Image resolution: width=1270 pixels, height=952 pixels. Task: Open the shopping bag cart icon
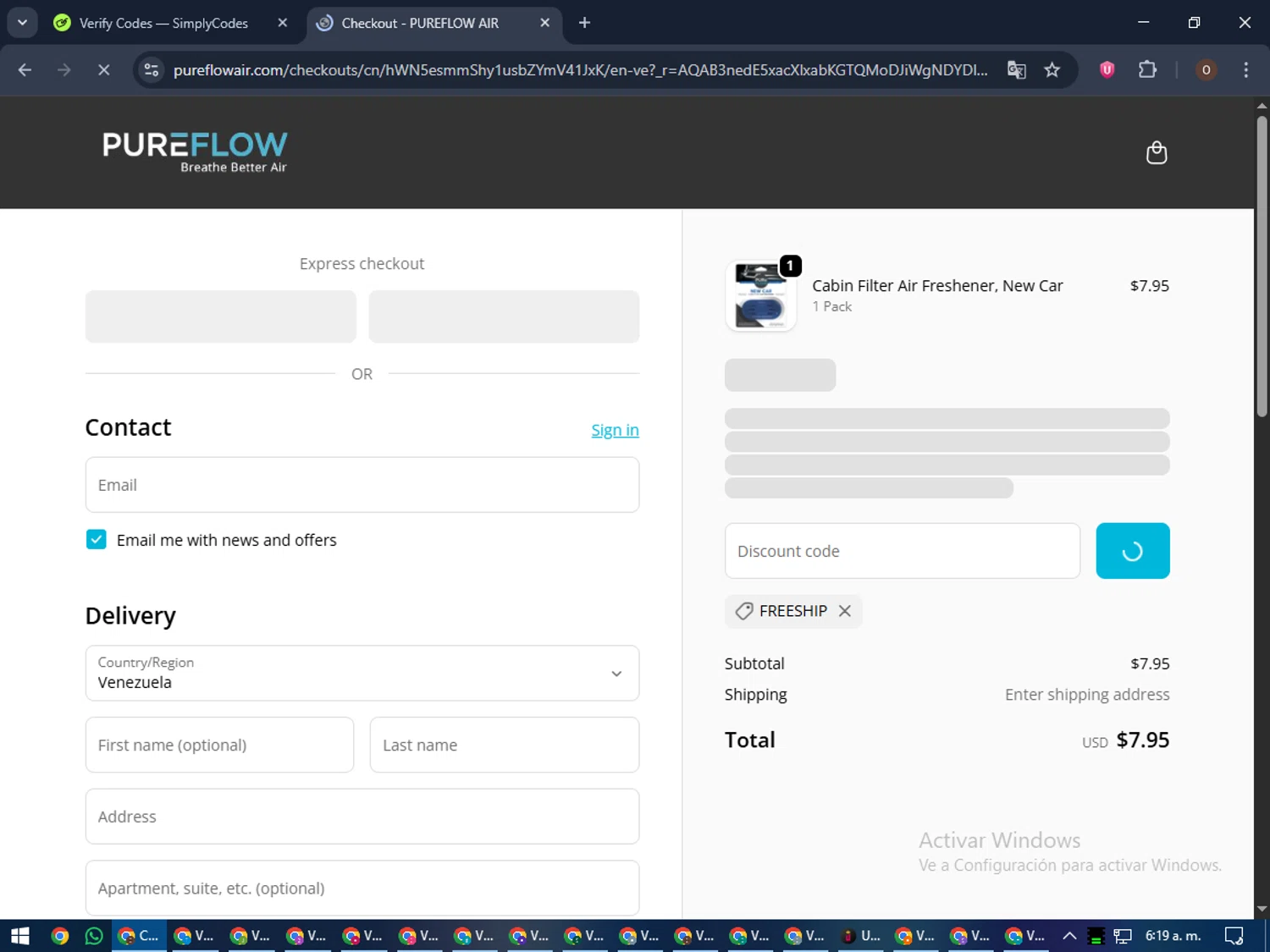tap(1157, 152)
